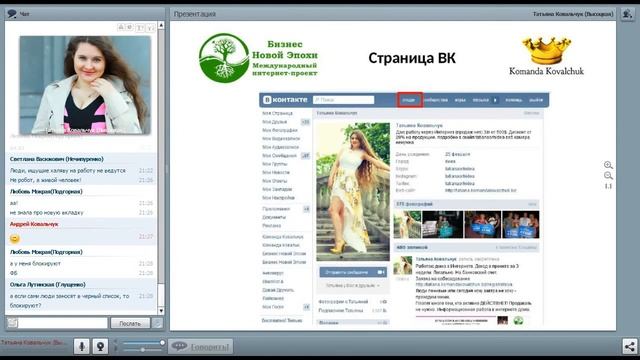Click the microphone button in the bottom bar
Viewport: 640px width, 360px height.
click(x=82, y=346)
